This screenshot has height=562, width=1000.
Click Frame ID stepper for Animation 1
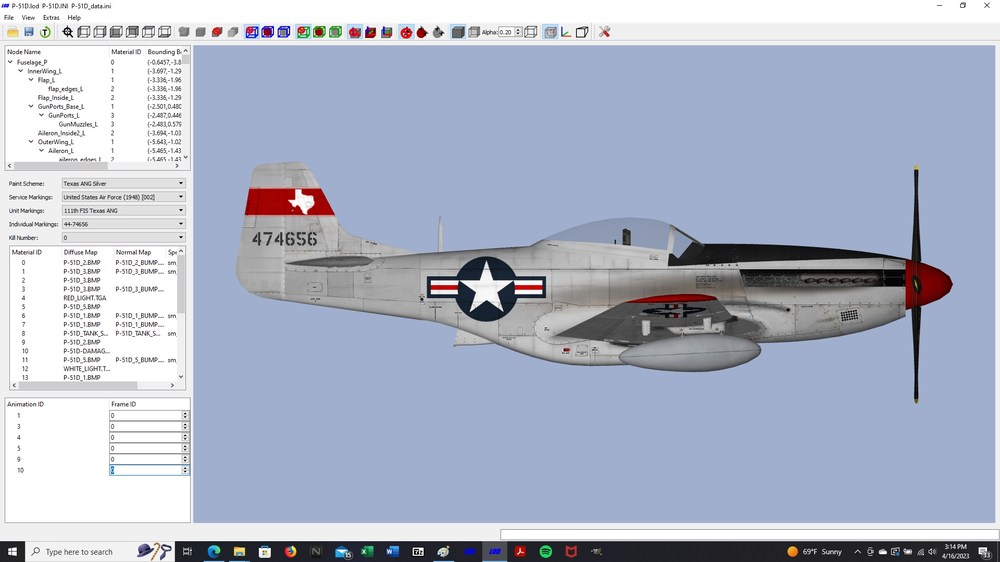[x=185, y=415]
